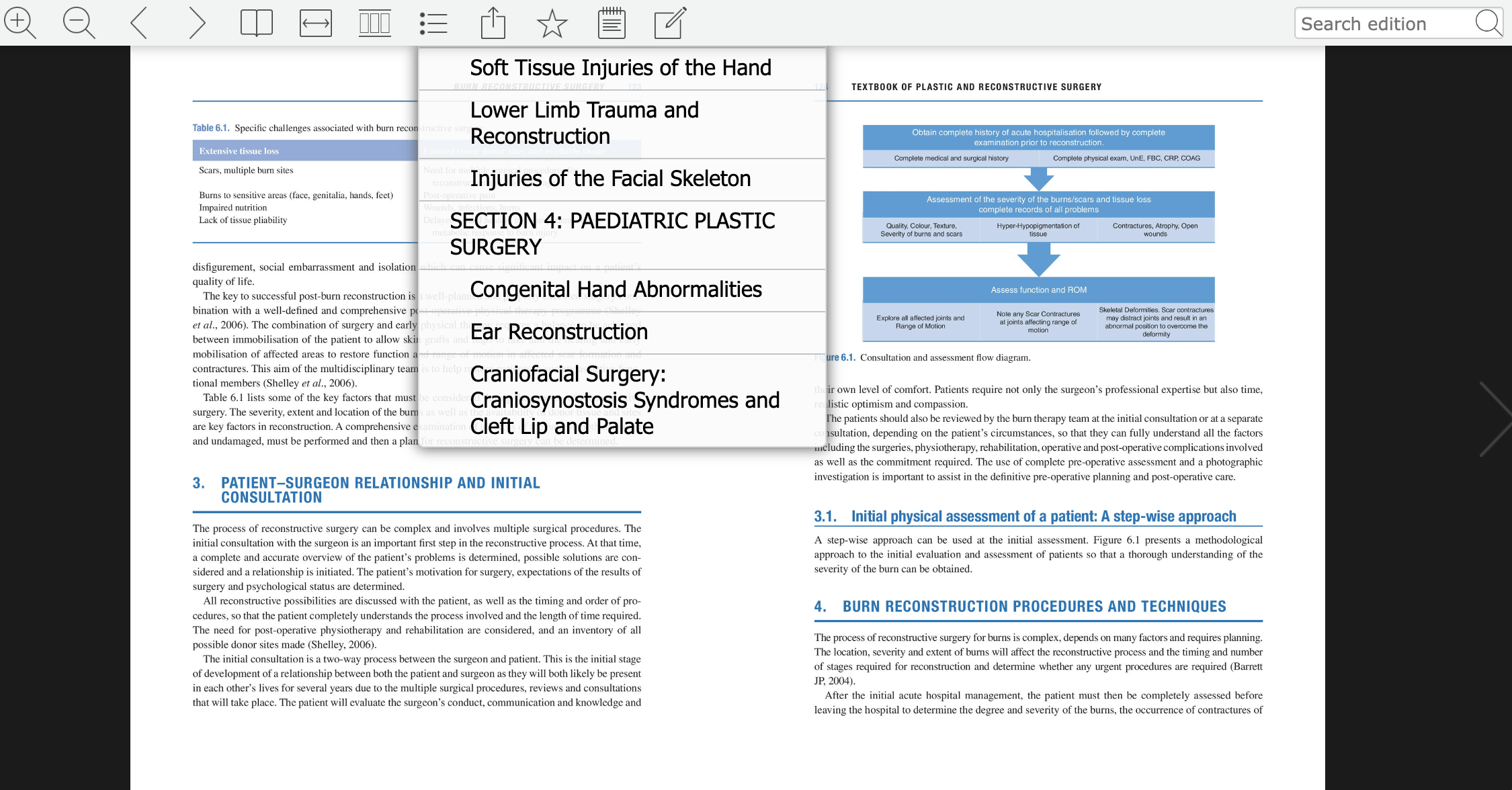Open Craniofacial Surgery: Craniosynostosis Syndromes chapter
Viewport: 1512px width, 790px height.
pos(622,400)
